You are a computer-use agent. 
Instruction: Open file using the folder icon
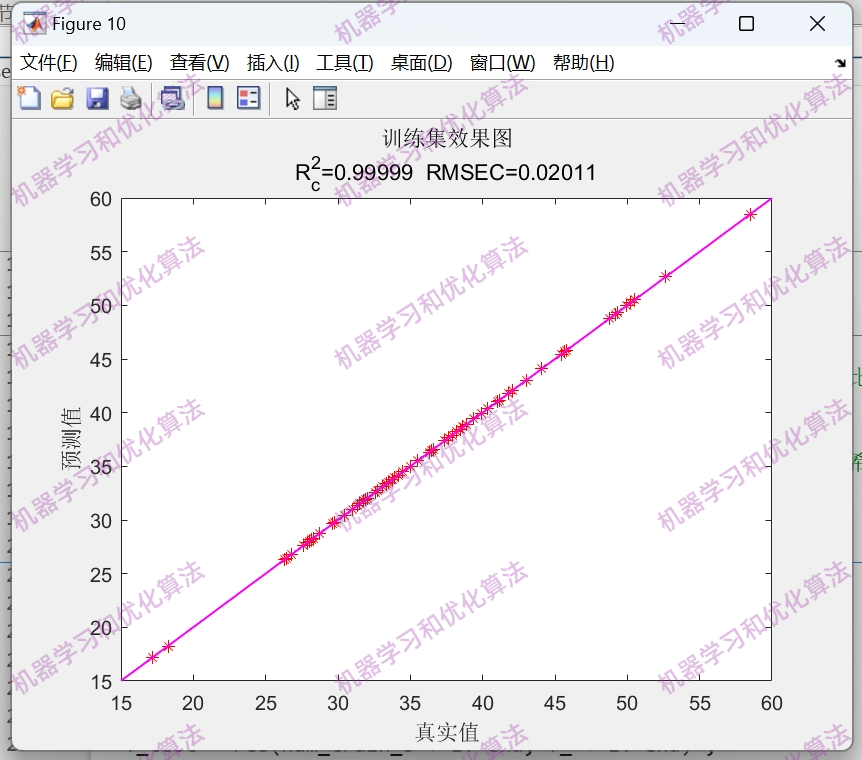pyautogui.click(x=63, y=99)
